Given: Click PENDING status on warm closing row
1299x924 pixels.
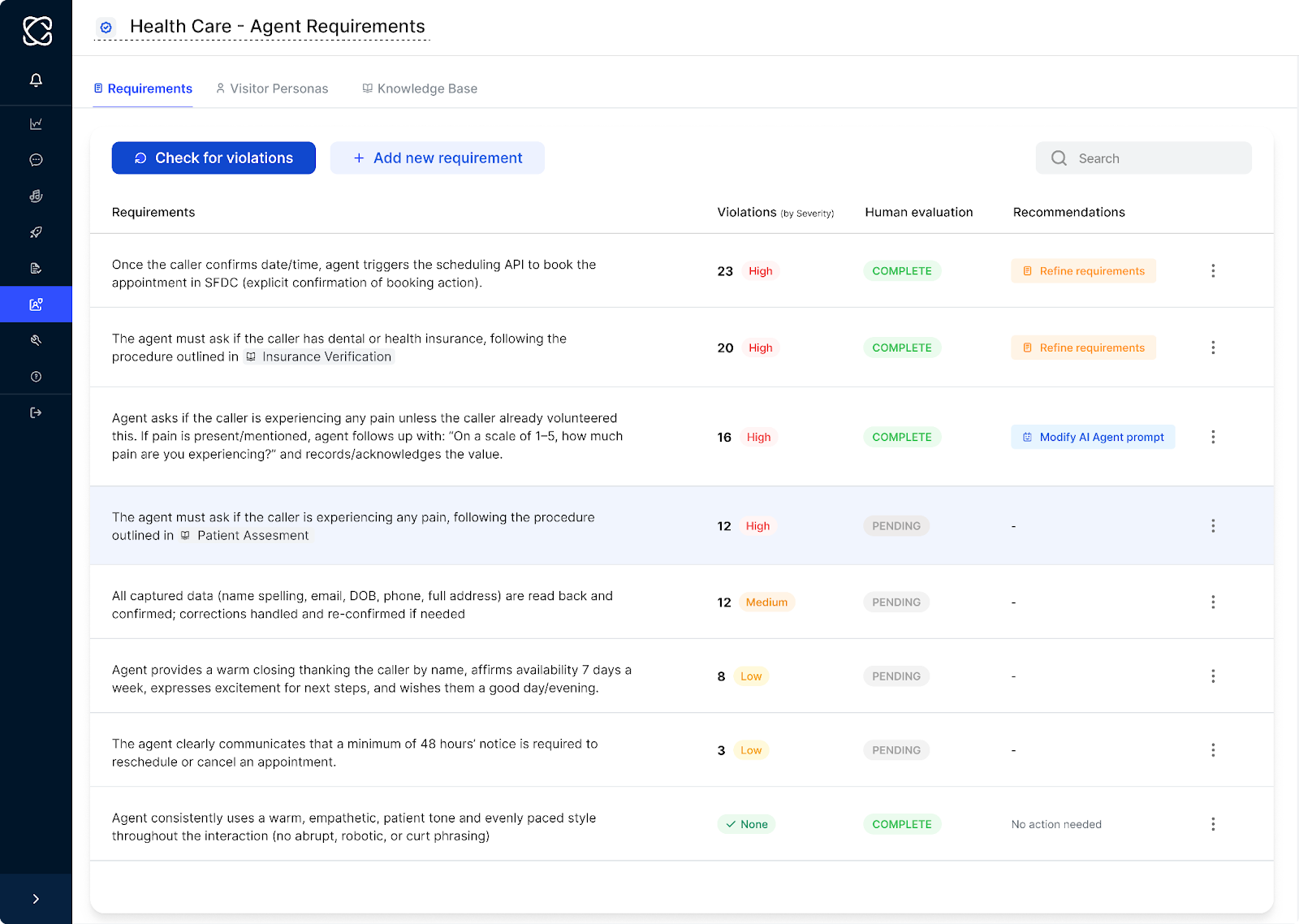Looking at the screenshot, I should [x=896, y=676].
